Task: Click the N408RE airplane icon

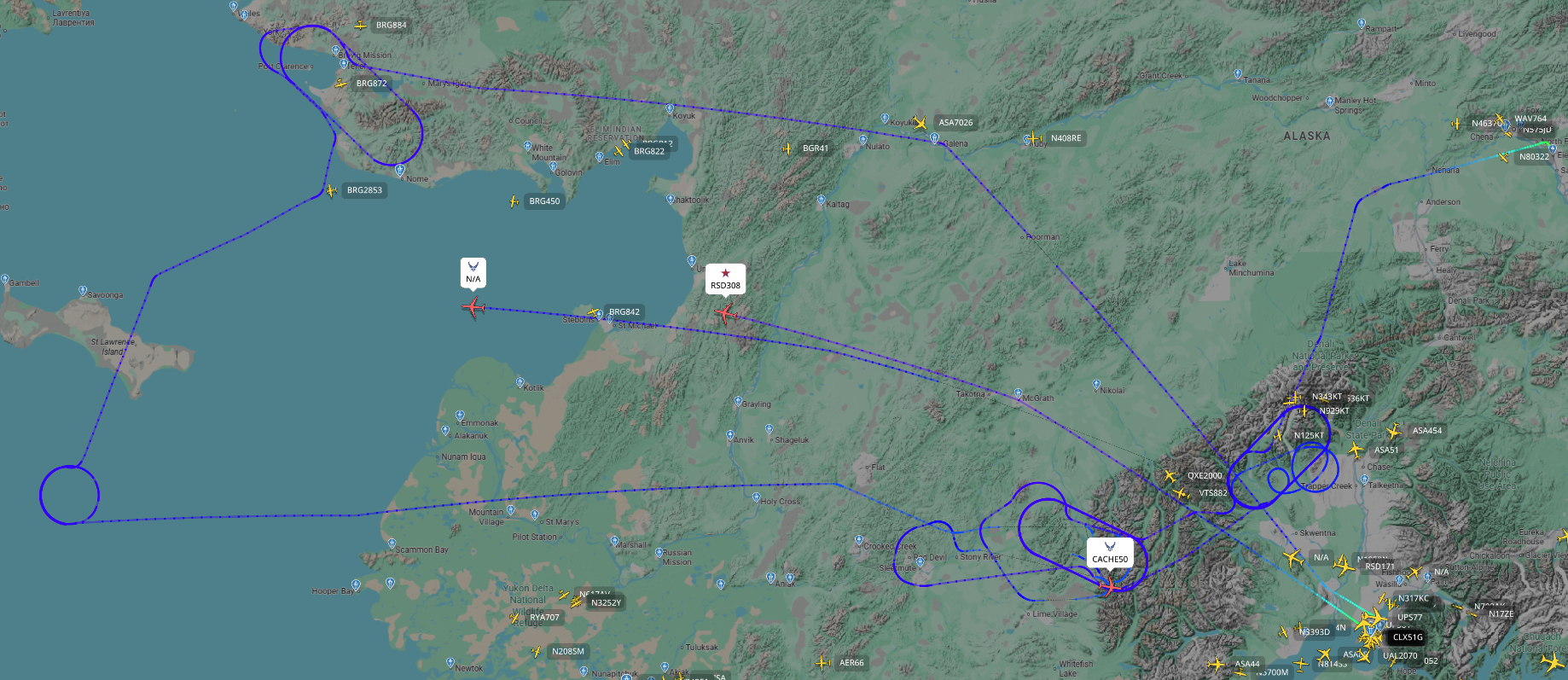Action: (x=1034, y=137)
